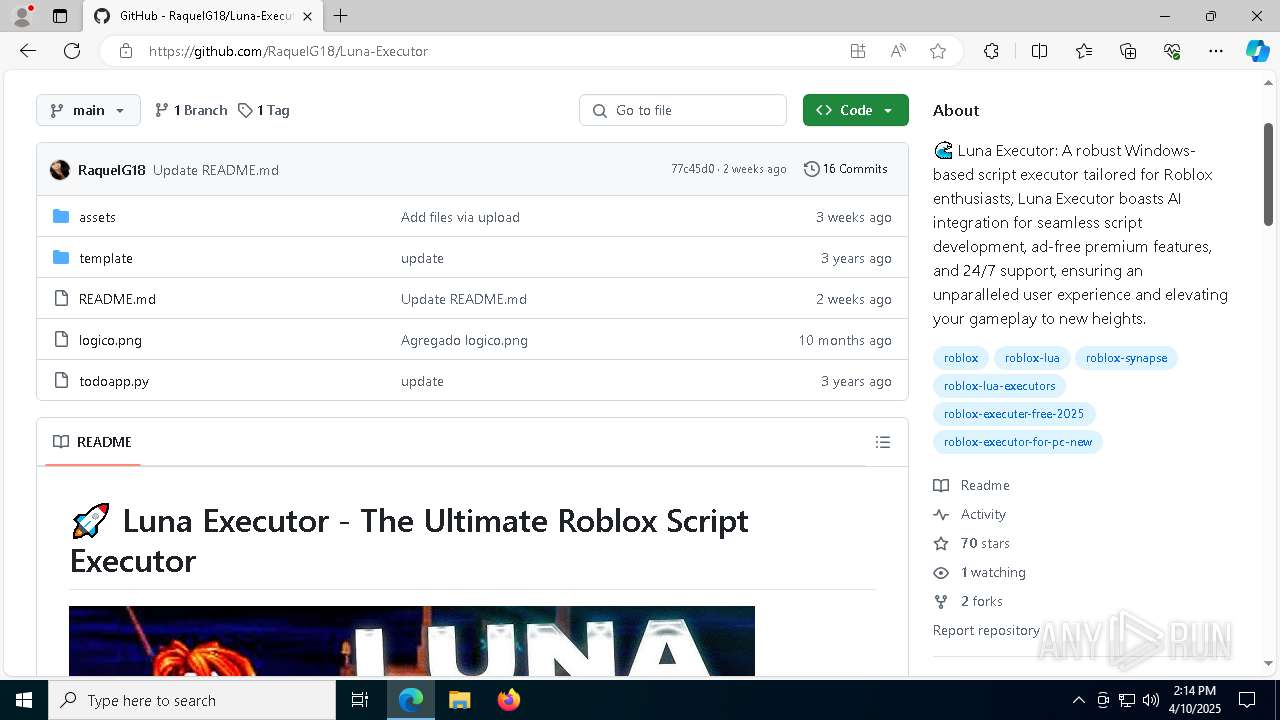Open 'Agregado logico.png' commit message
1280x720 pixels.
[464, 340]
